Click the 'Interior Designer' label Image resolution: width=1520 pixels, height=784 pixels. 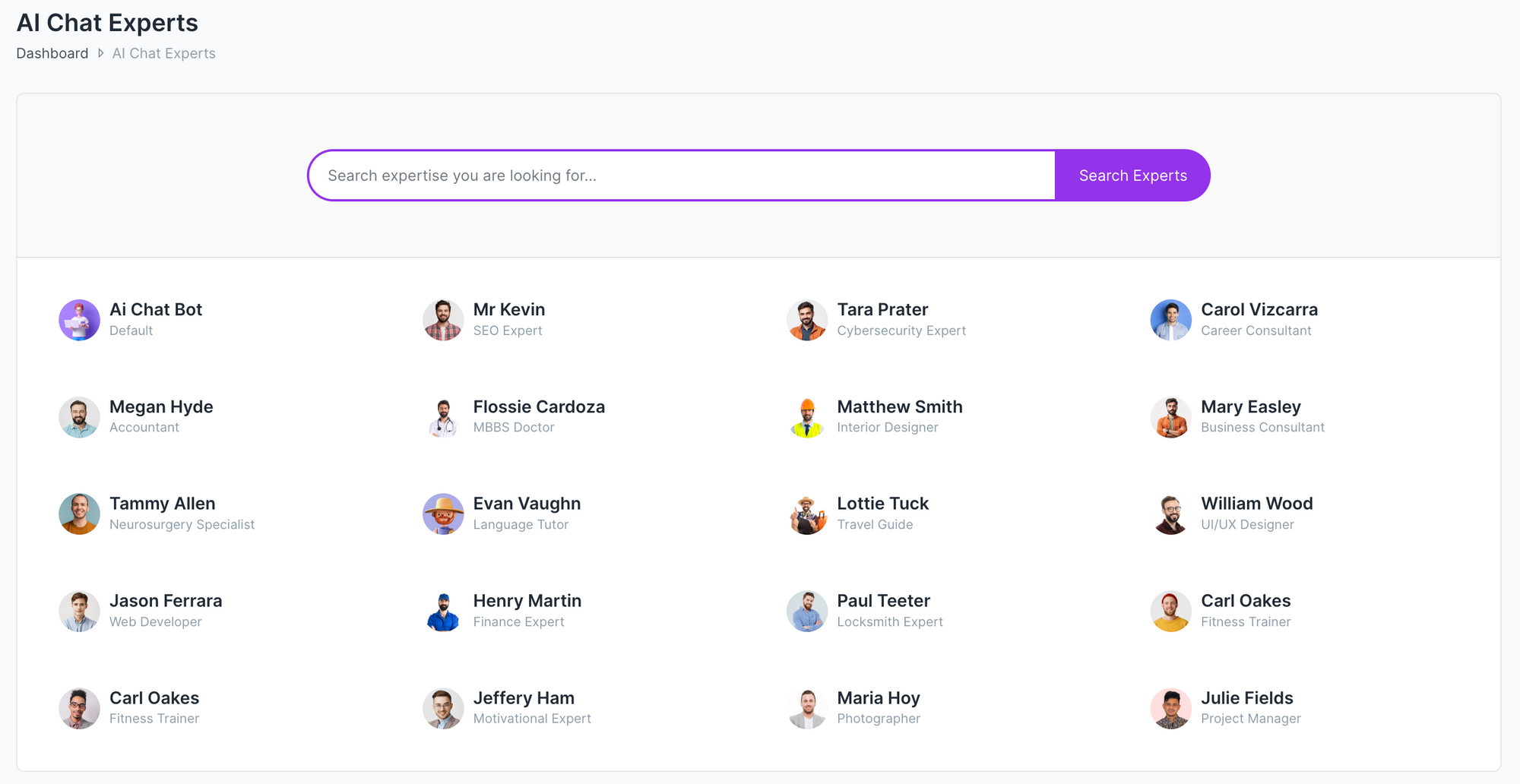point(888,427)
